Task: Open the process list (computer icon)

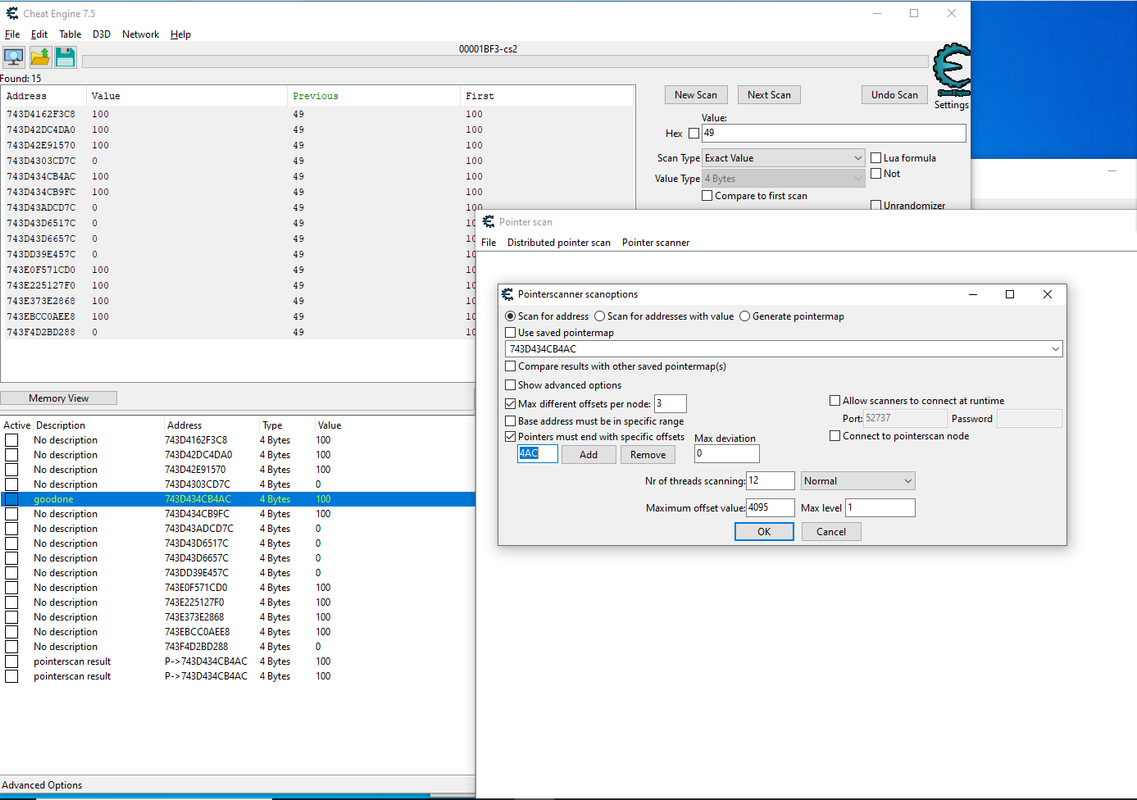Action: click(x=14, y=57)
